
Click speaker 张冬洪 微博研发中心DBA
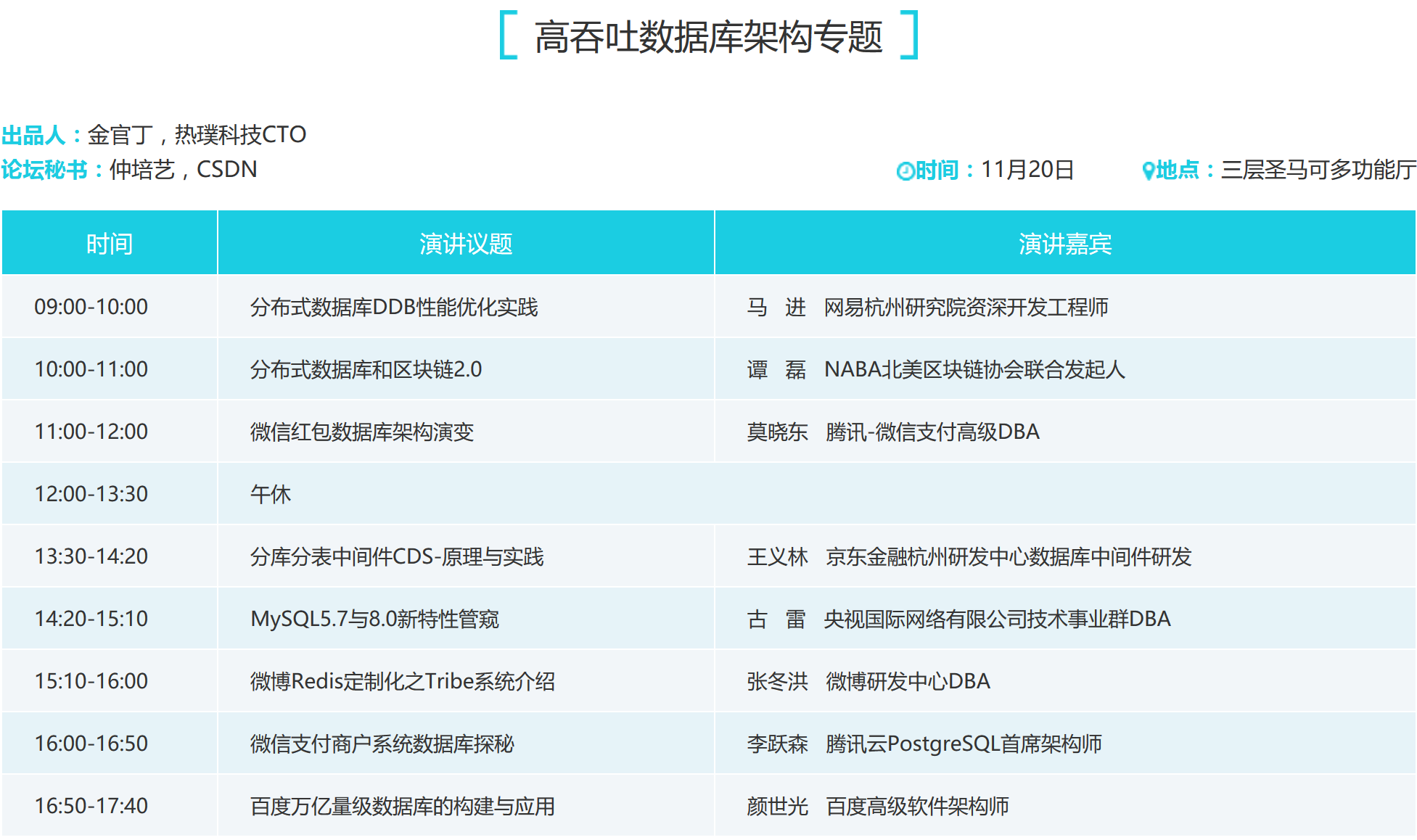click(868, 682)
